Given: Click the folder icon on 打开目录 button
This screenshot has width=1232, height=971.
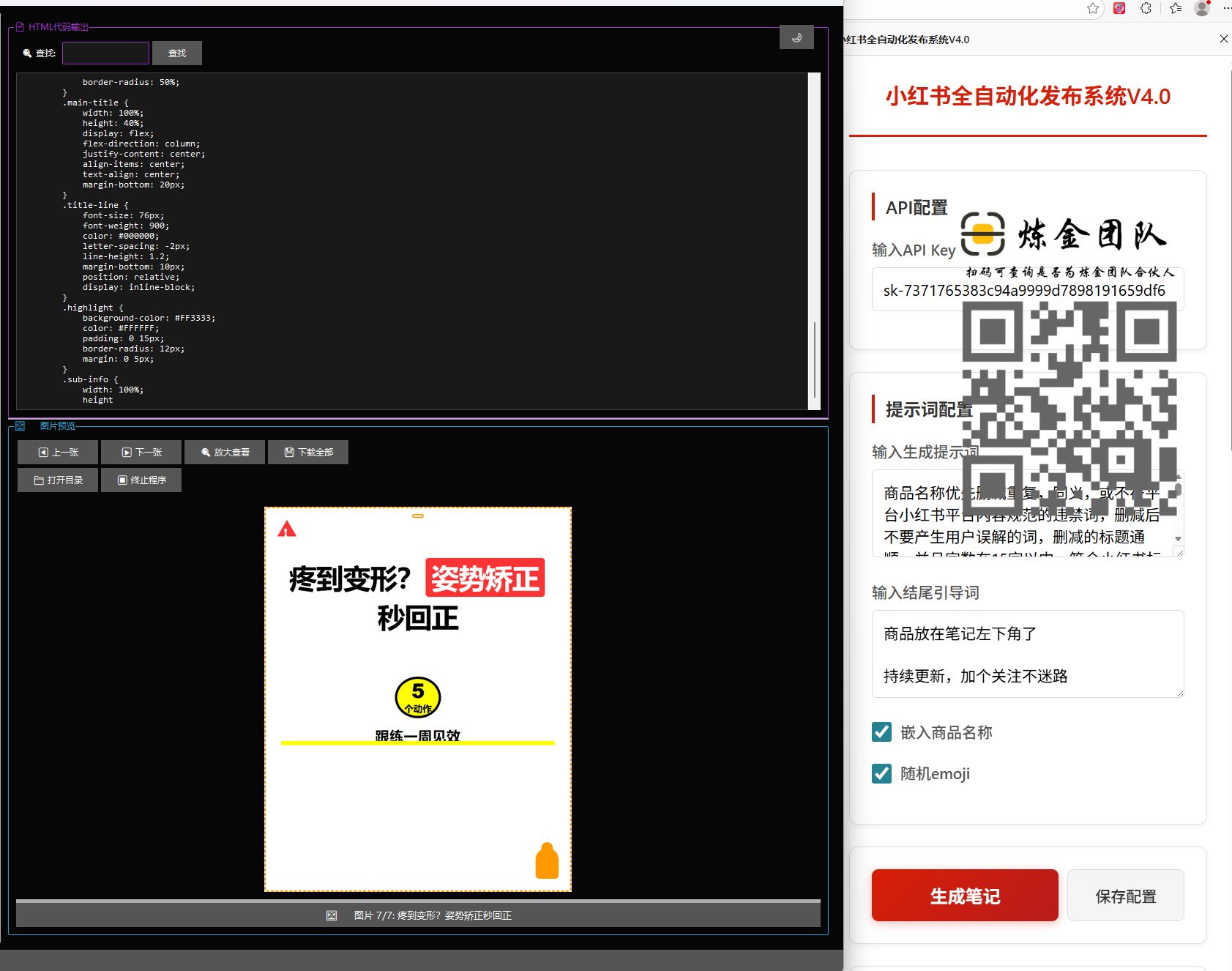Looking at the screenshot, I should click(x=39, y=480).
